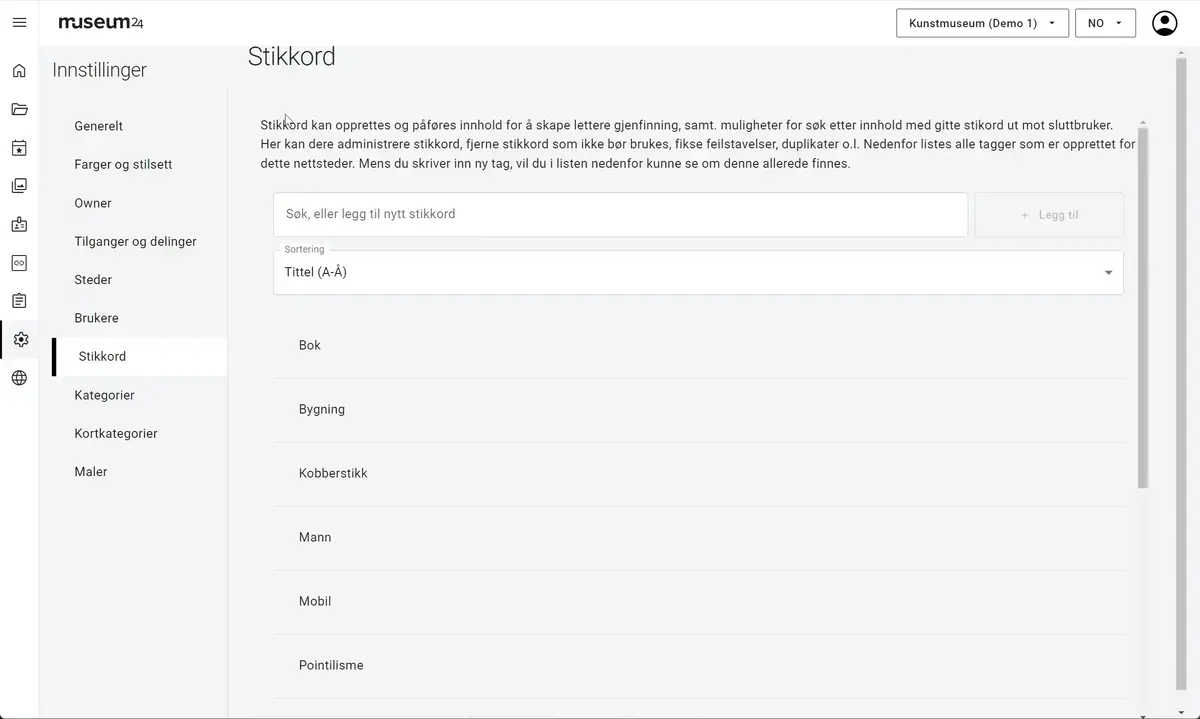Click the keyword list scrollbar
Viewport: 1200px width, 719px height.
pyautogui.click(x=1143, y=308)
